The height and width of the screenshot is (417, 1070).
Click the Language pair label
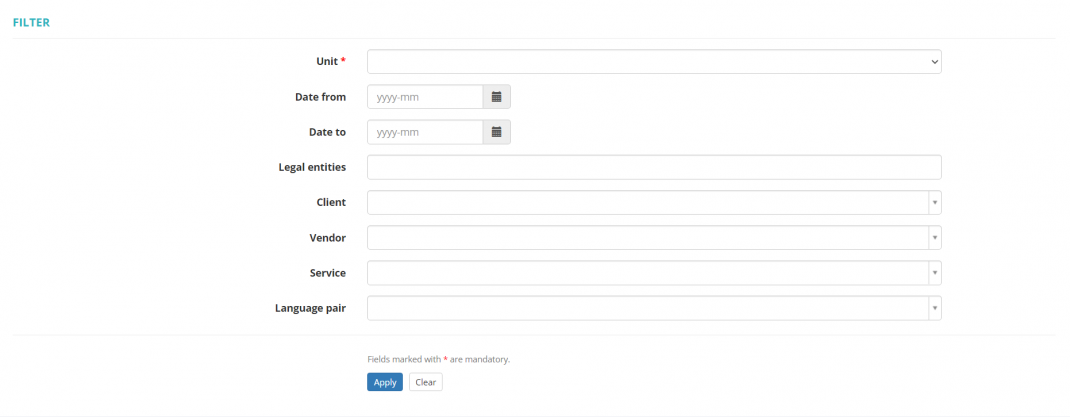point(310,308)
